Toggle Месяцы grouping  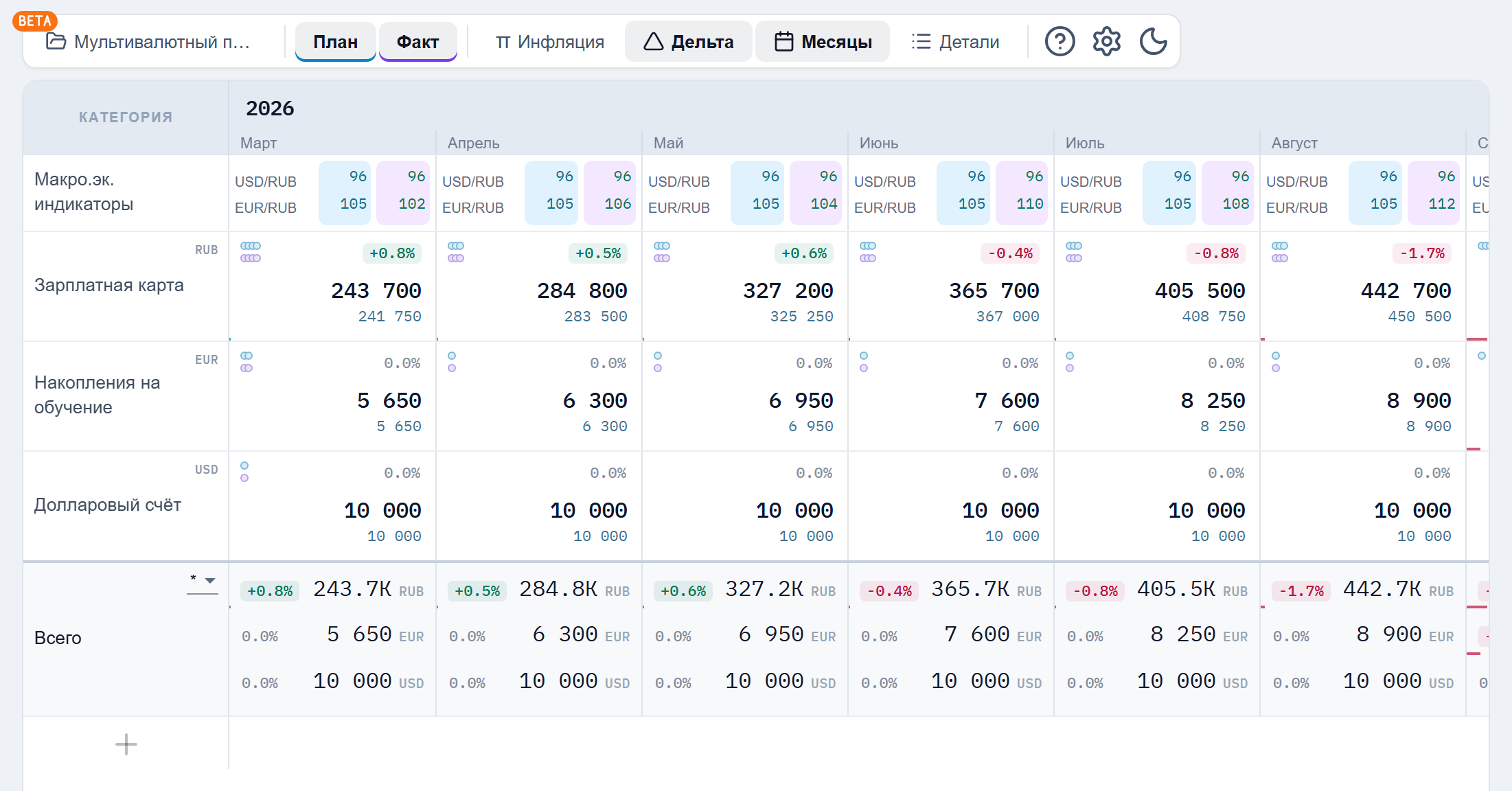[x=823, y=42]
